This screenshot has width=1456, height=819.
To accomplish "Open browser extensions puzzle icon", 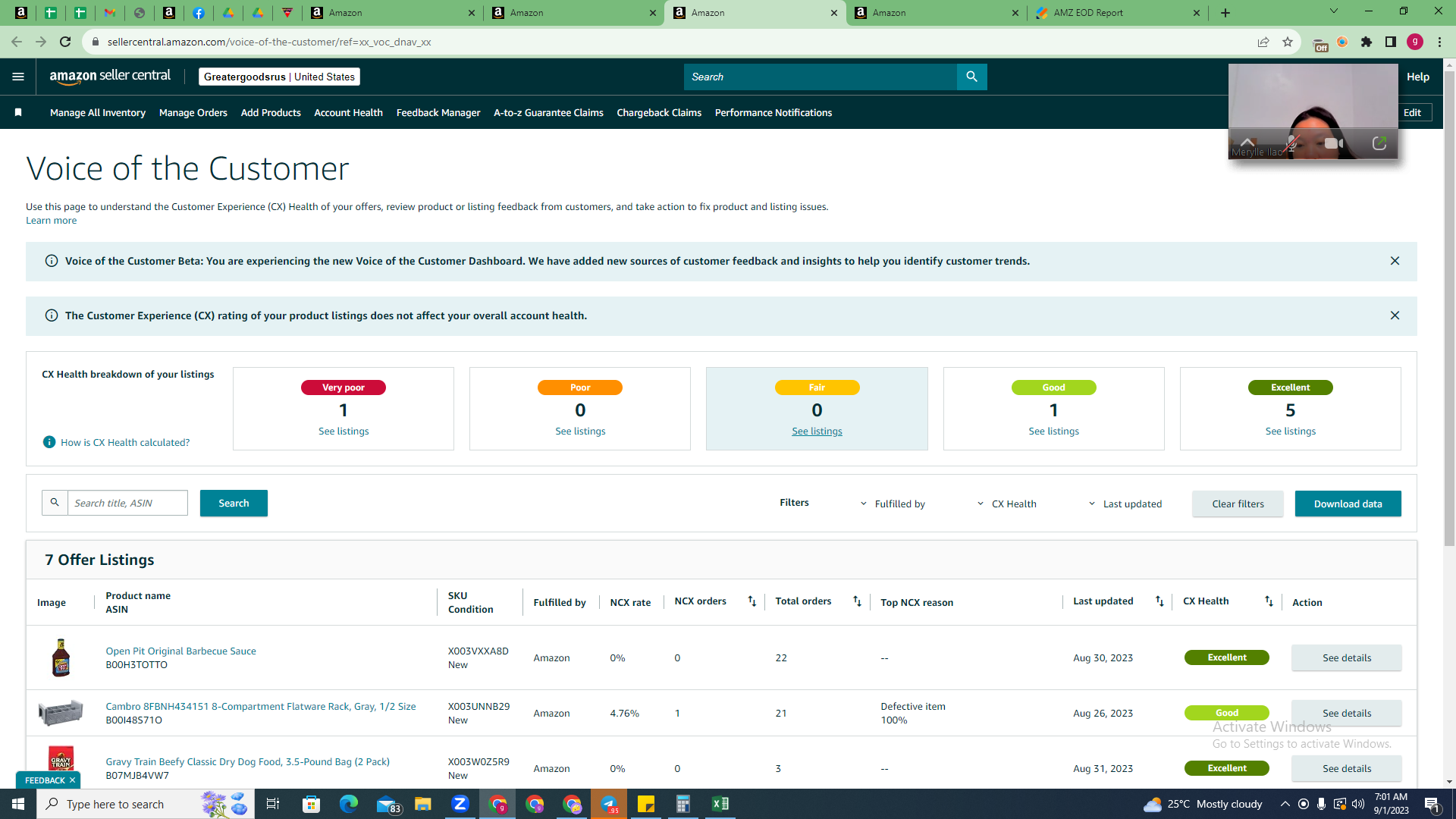I will [x=1367, y=42].
